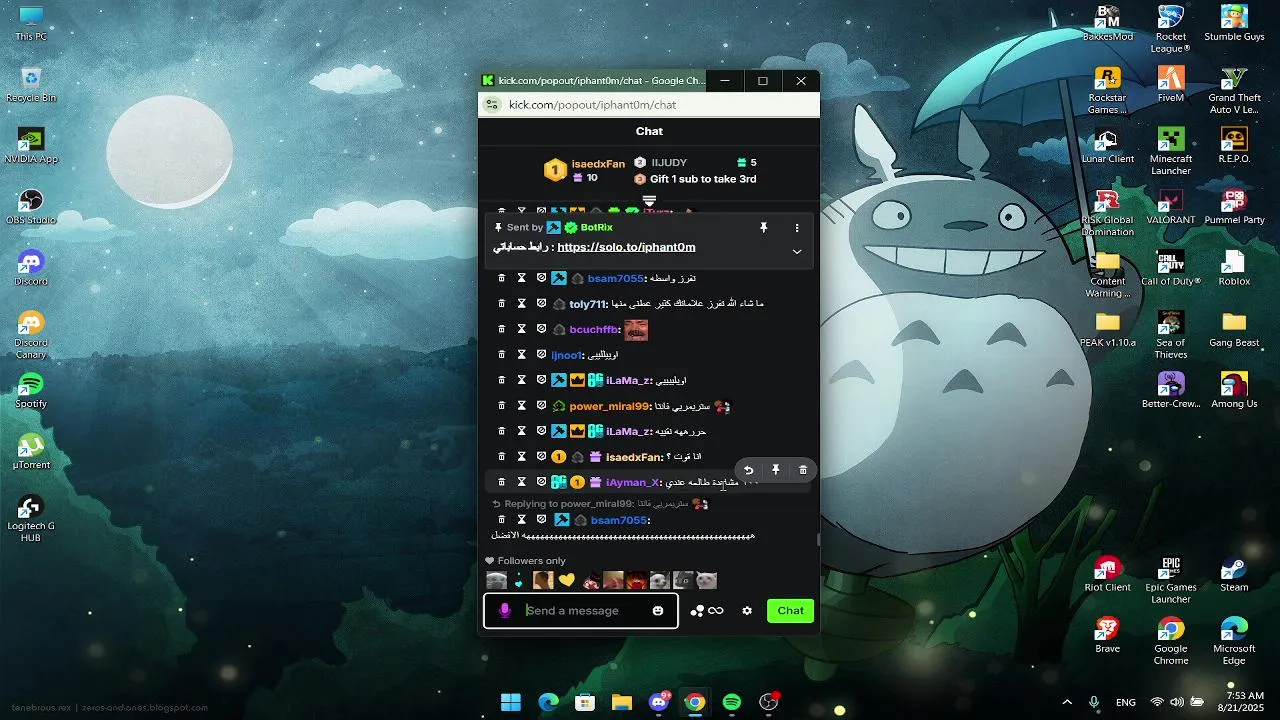Screen dimensions: 1280x720
Task: Delete iAyman_X's message from hover toolbar
Action: (x=802, y=470)
